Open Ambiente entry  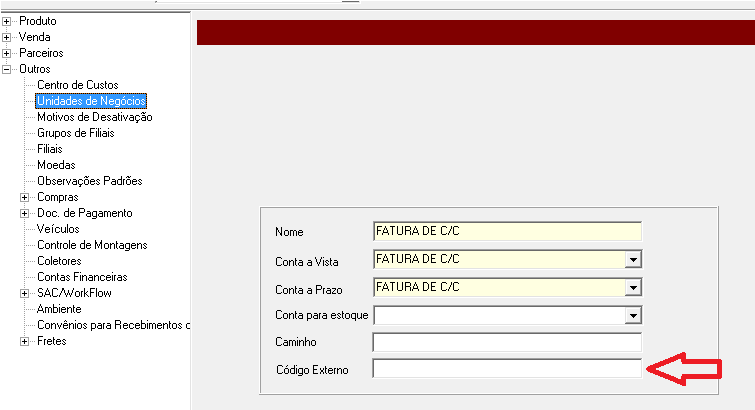point(59,308)
